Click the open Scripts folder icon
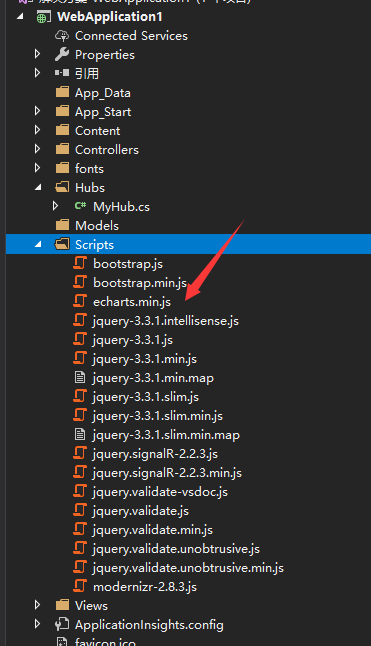 click(x=62, y=244)
